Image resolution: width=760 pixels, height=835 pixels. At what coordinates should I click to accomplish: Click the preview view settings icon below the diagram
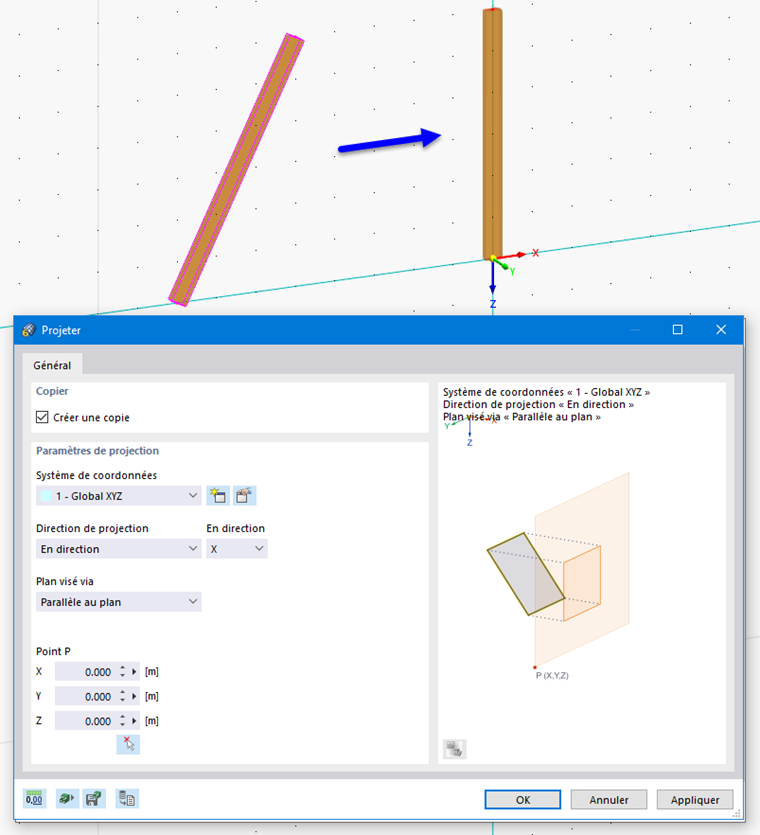(x=454, y=749)
